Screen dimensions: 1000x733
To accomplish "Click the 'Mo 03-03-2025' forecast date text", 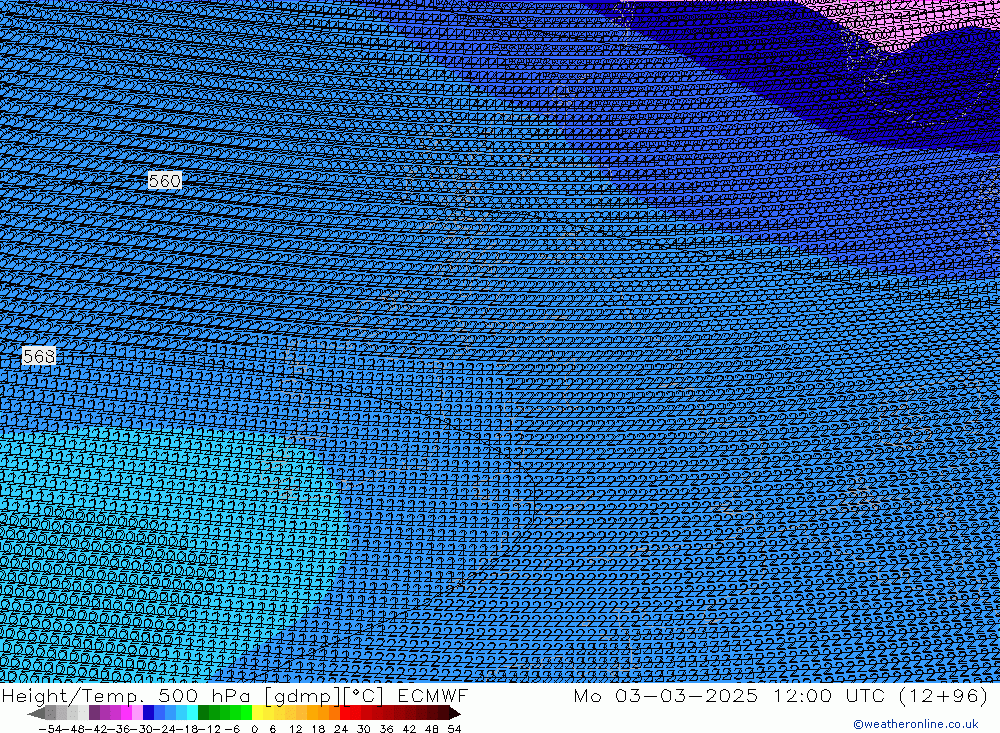I will pyautogui.click(x=666, y=695).
